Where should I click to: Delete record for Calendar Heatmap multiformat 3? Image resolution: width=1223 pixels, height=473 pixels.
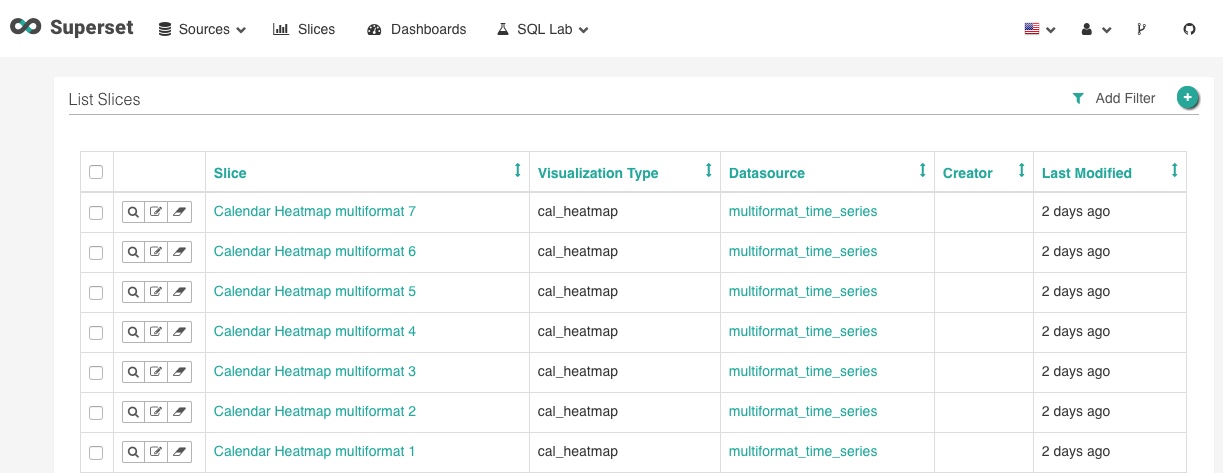pyautogui.click(x=180, y=372)
